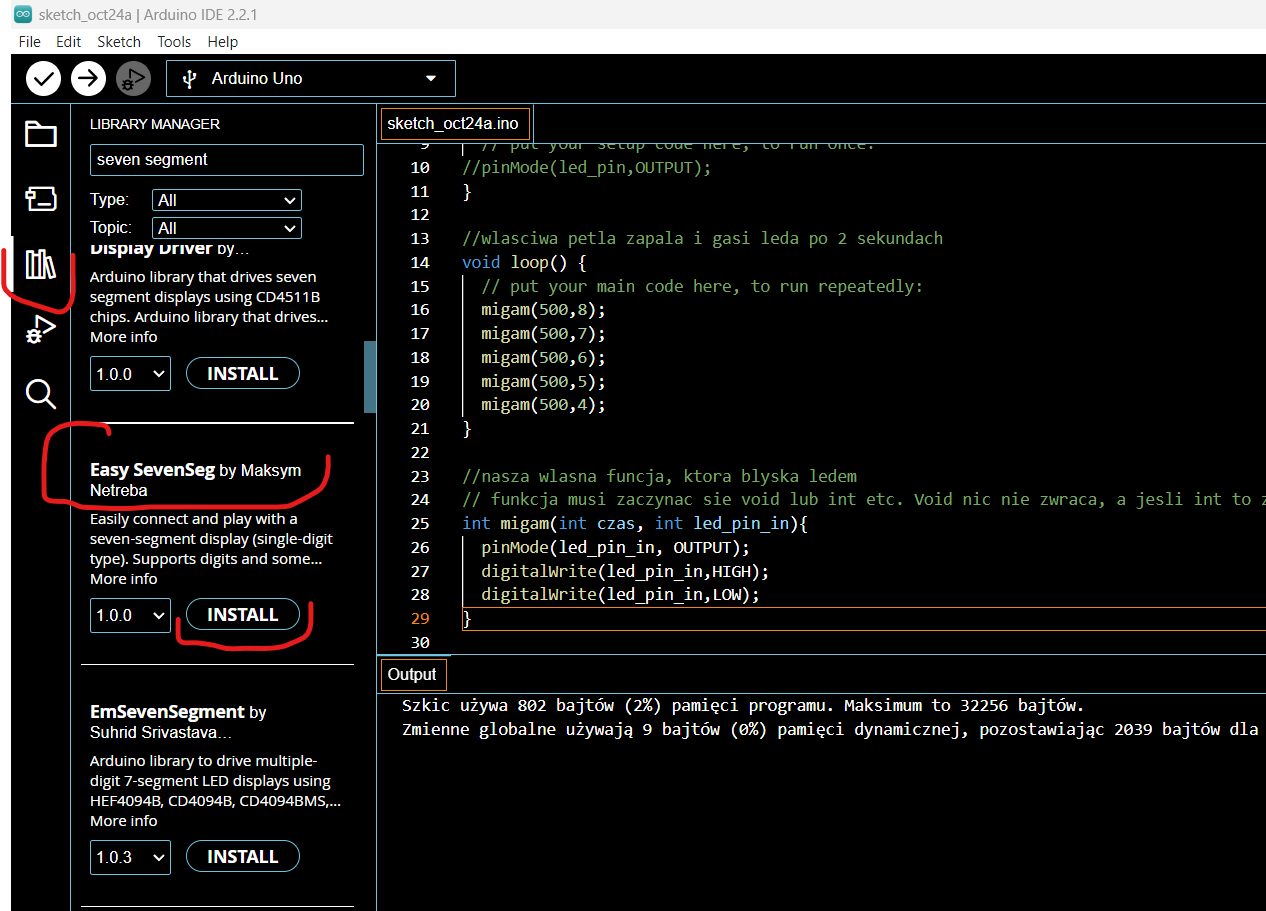Click the digitalWrite(led_pin_in,HIGH) line

(x=625, y=571)
